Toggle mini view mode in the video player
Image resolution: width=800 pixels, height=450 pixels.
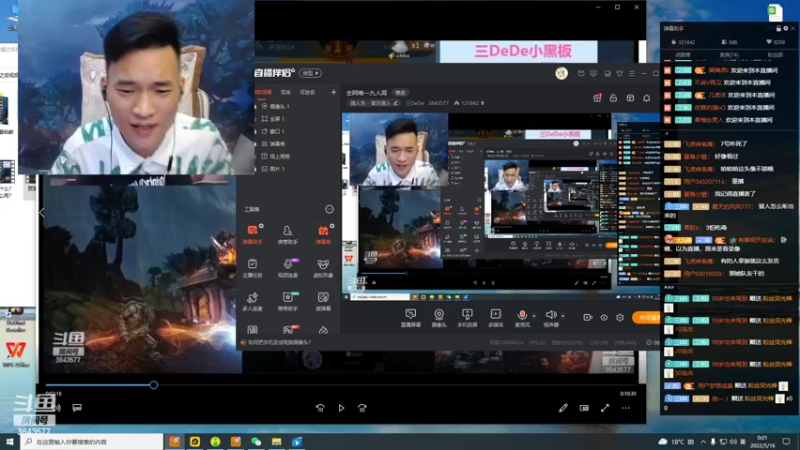pos(584,408)
